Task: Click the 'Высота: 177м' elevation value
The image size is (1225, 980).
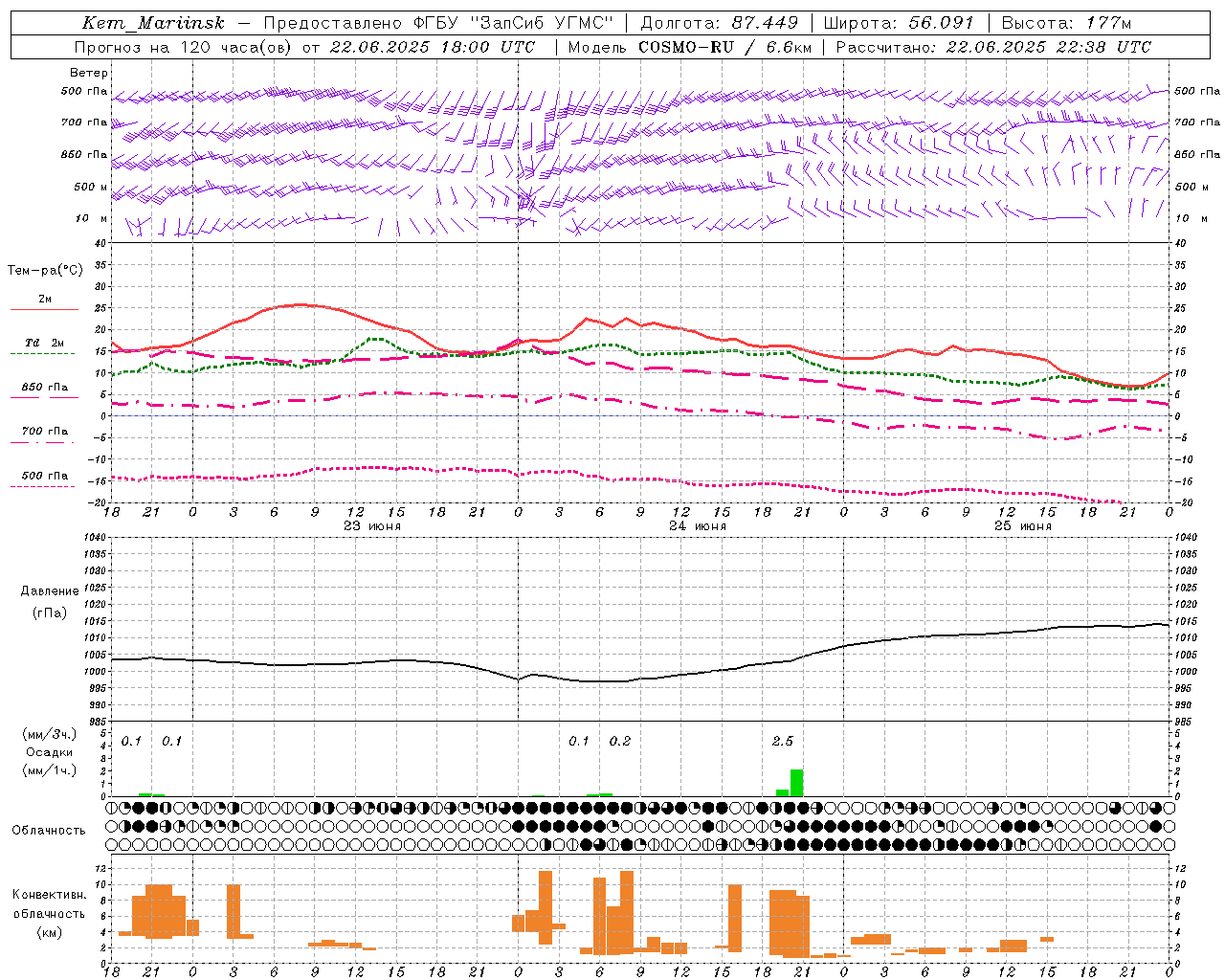Action: pyautogui.click(x=1066, y=23)
